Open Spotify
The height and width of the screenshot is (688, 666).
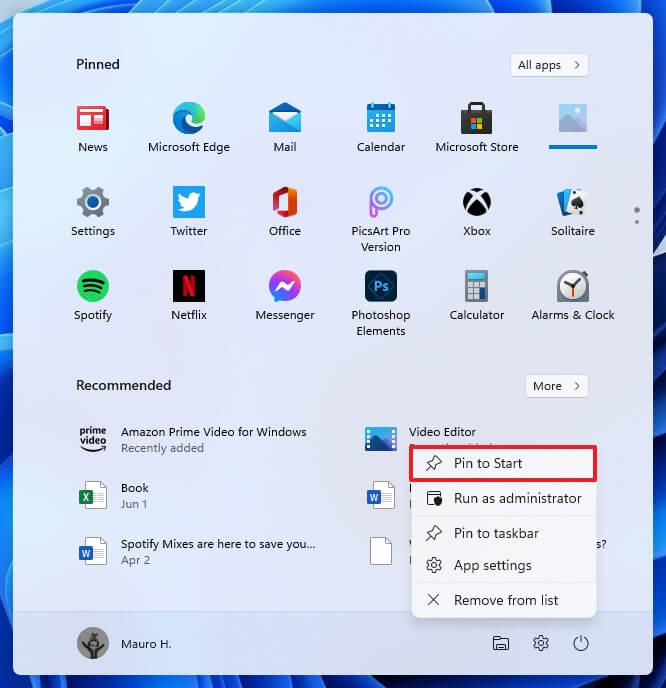point(93,296)
